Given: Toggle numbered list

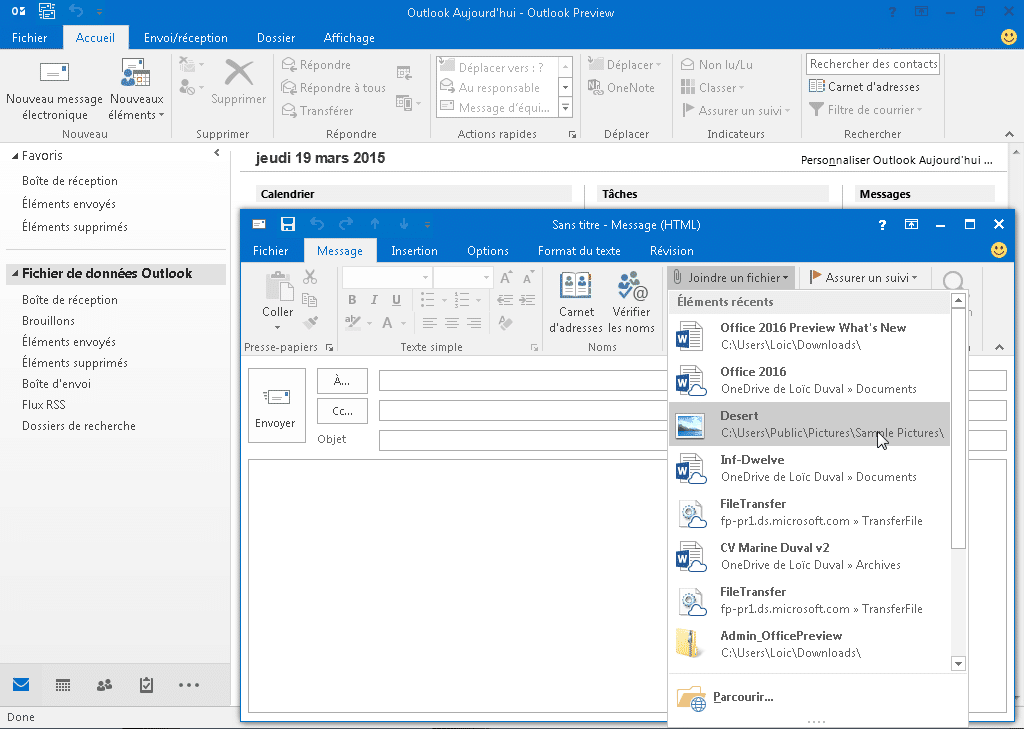Looking at the screenshot, I should click(462, 300).
